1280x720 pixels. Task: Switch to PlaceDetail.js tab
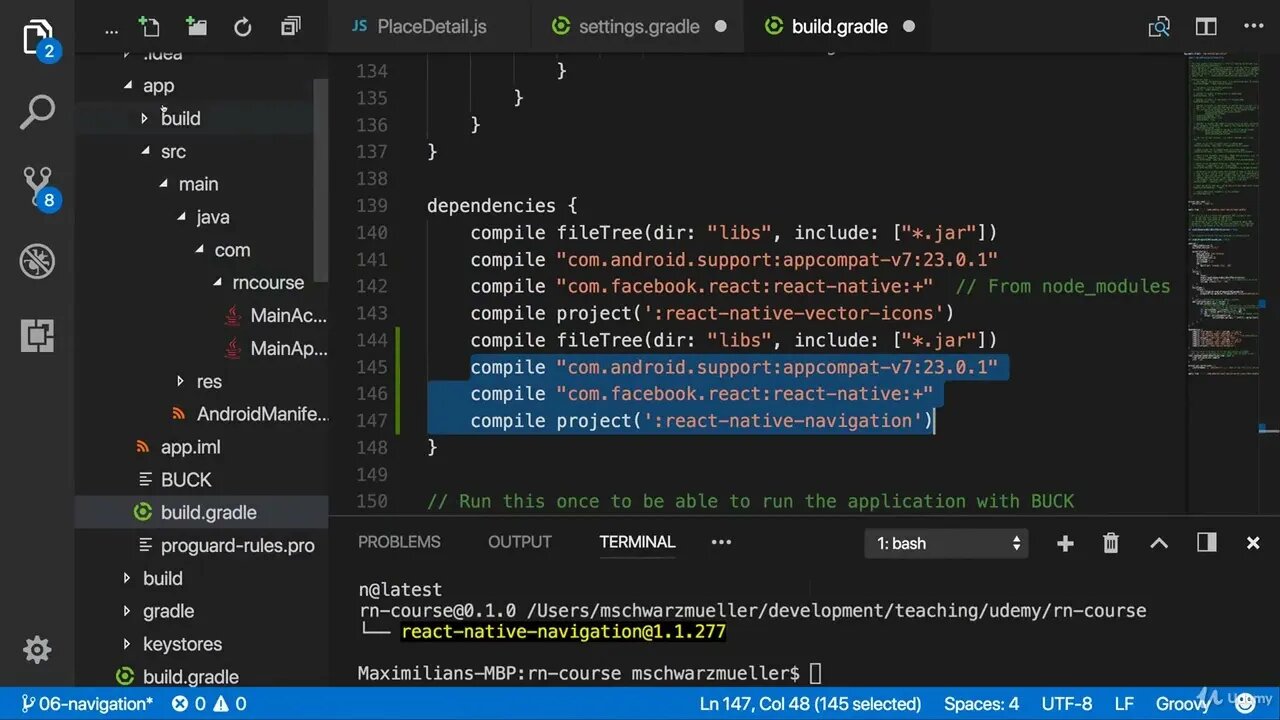(x=432, y=27)
